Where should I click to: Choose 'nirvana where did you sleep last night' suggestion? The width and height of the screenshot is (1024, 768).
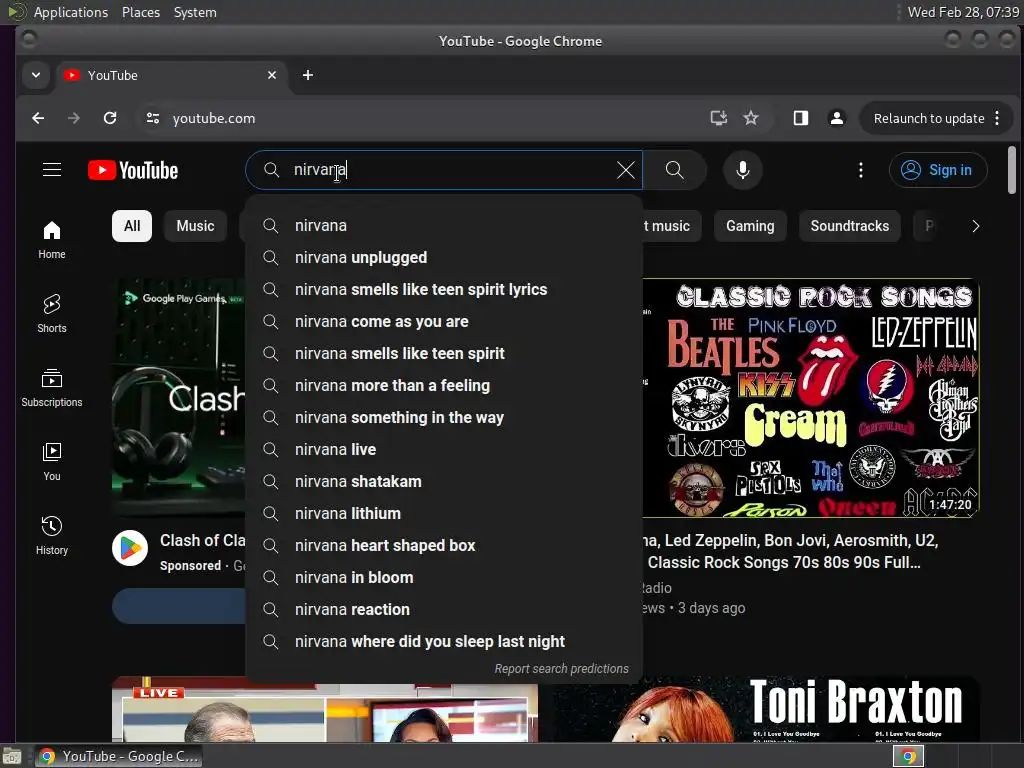coord(444,641)
